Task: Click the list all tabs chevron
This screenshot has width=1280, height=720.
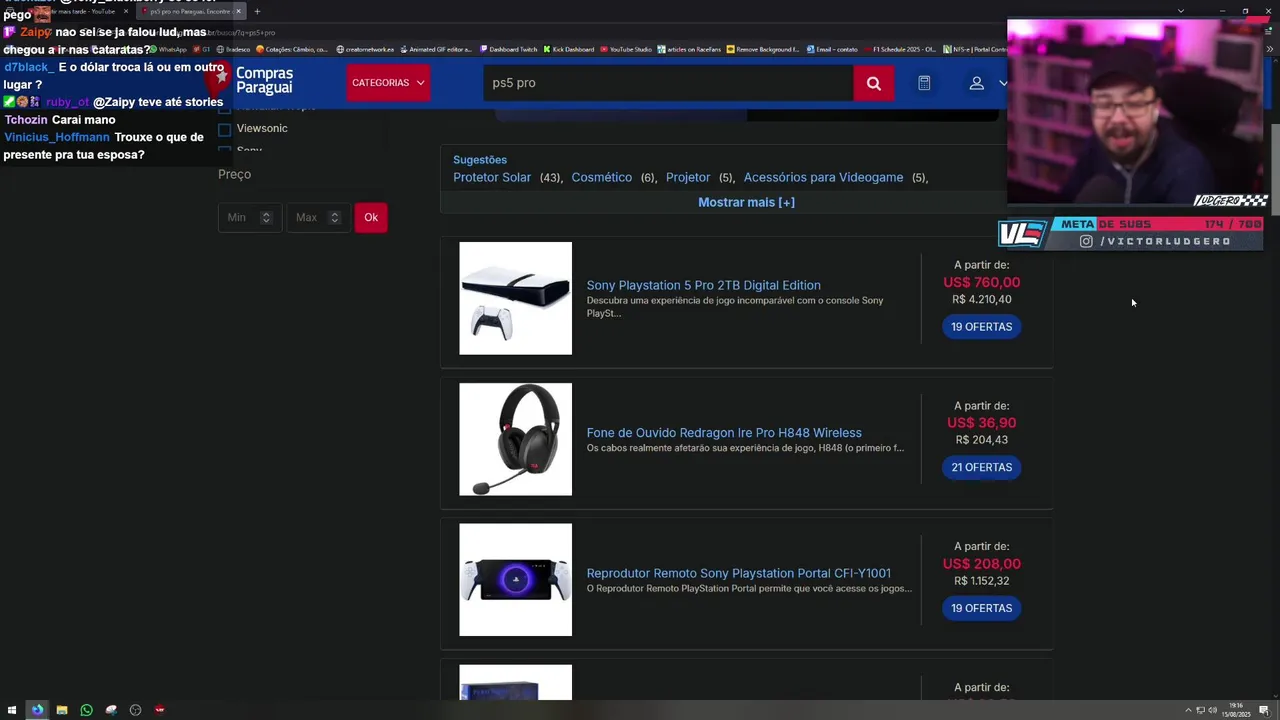Action: tap(1181, 11)
